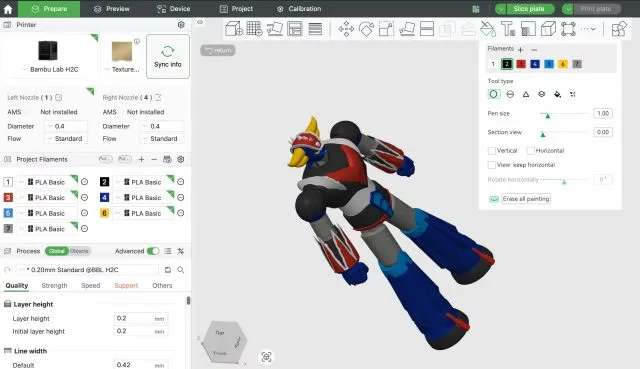
Task: Open the Right Nozzle Flow dropdown
Action: 161,139
